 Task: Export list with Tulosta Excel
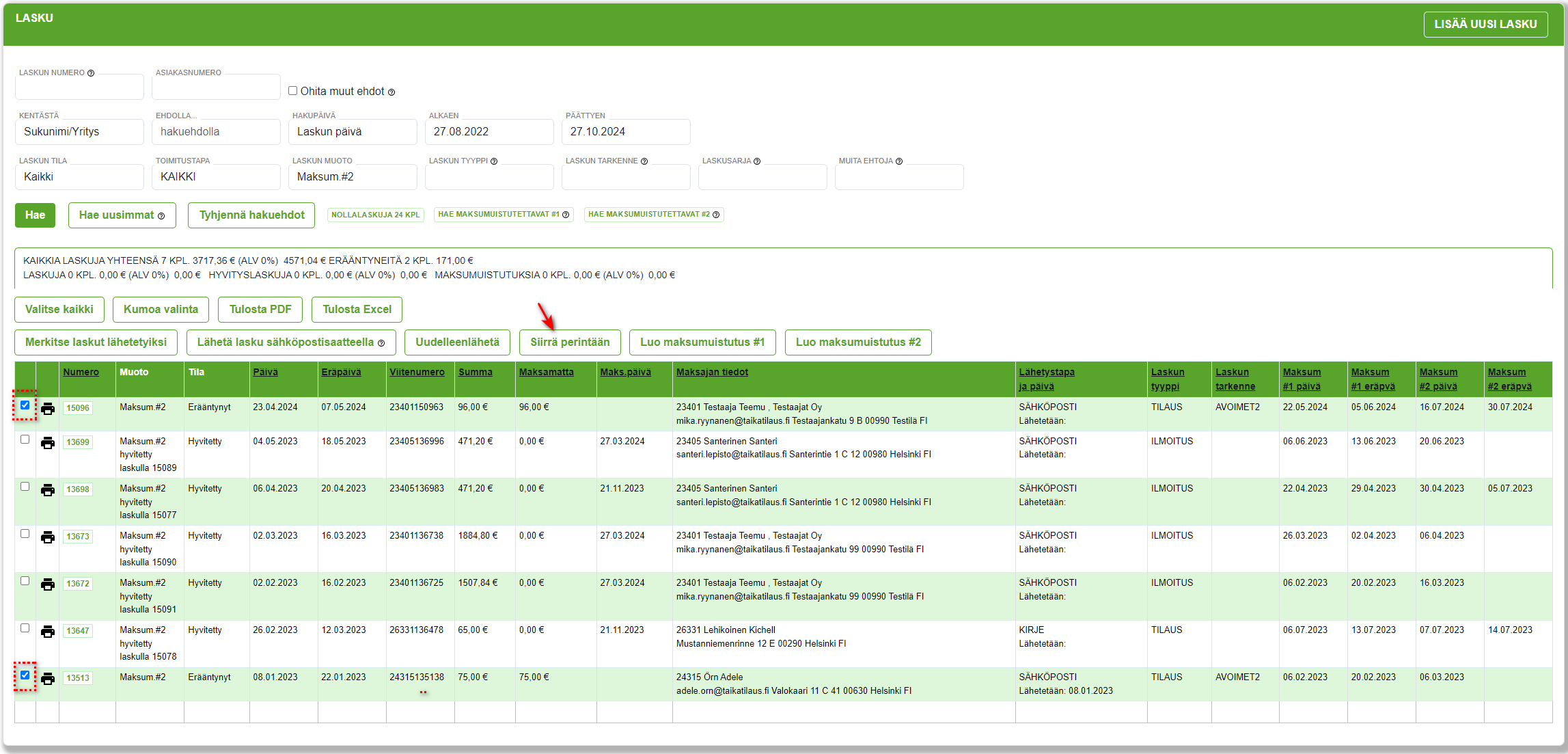[357, 310]
